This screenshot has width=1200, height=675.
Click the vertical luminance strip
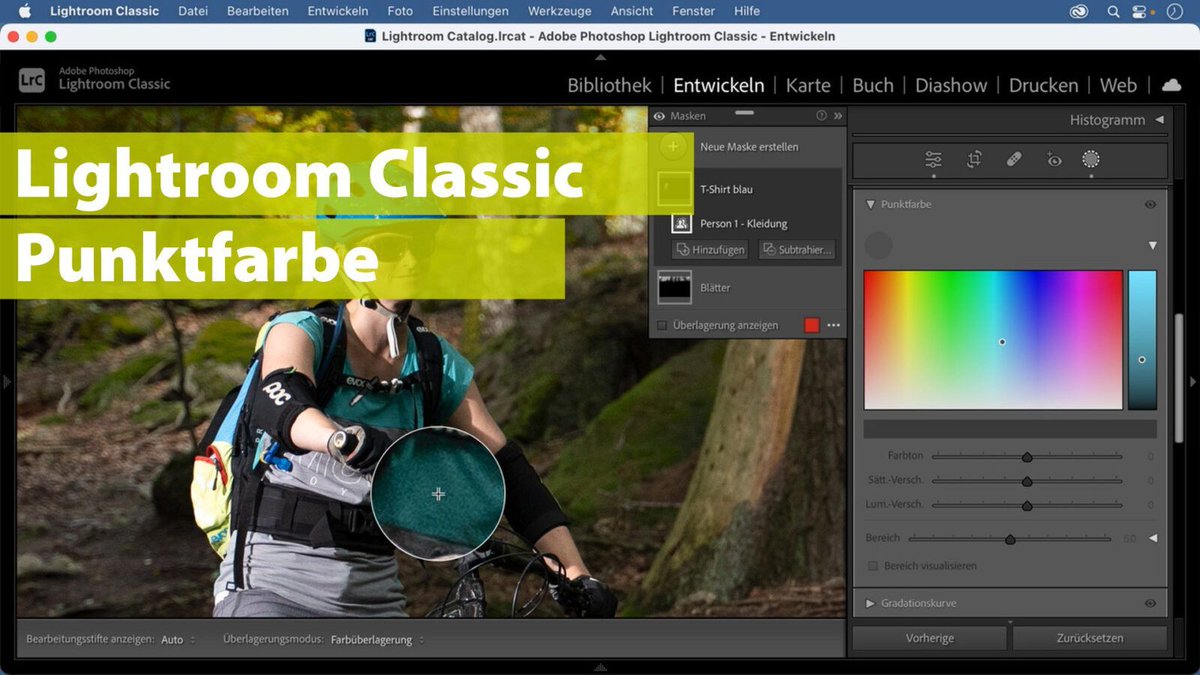(1142, 340)
